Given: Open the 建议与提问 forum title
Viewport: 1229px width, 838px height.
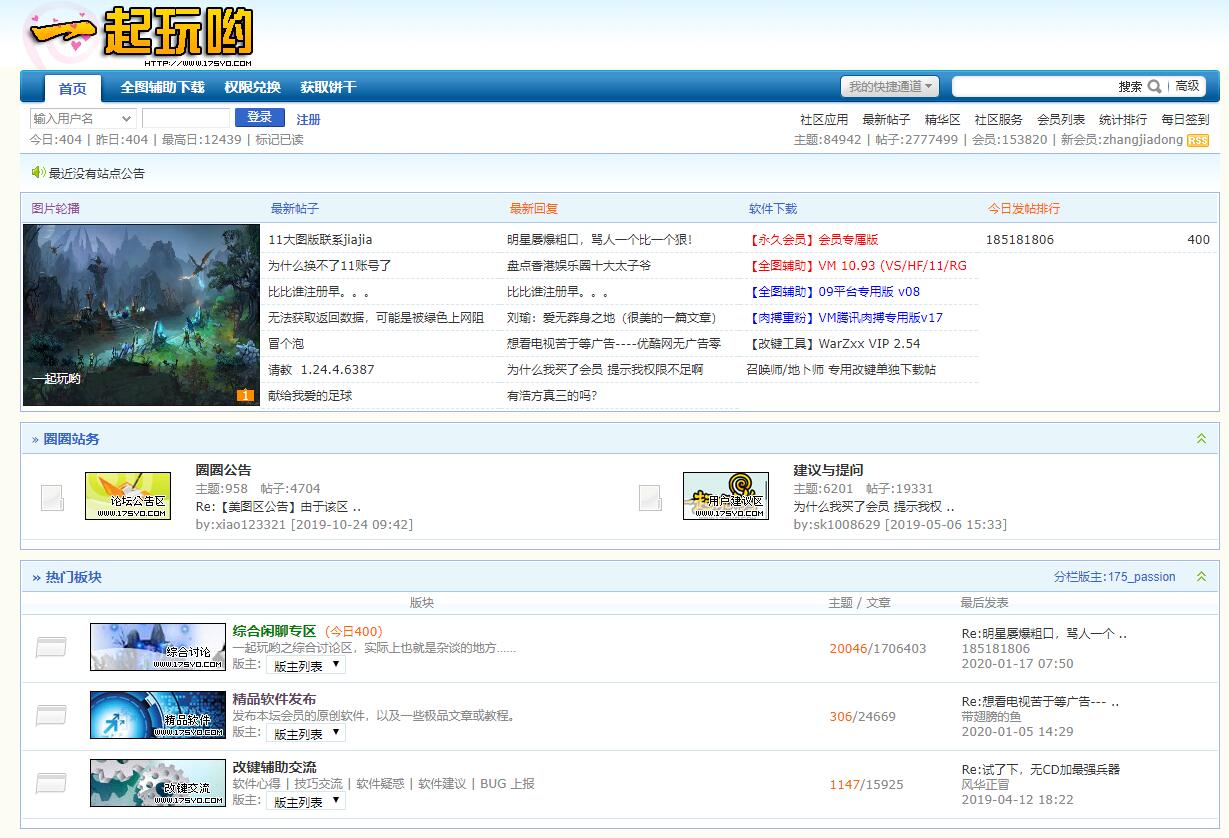Looking at the screenshot, I should click(828, 470).
